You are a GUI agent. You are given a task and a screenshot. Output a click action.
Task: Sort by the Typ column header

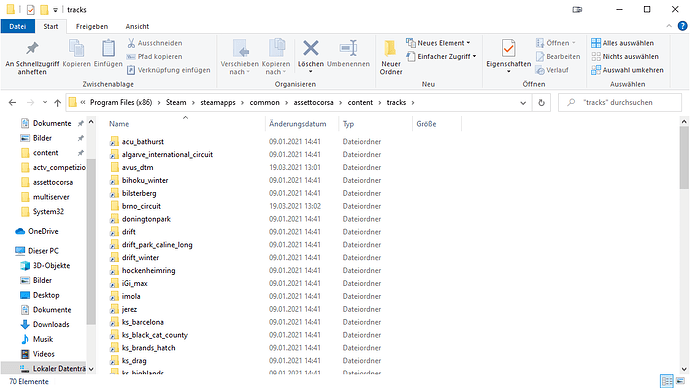(349, 124)
